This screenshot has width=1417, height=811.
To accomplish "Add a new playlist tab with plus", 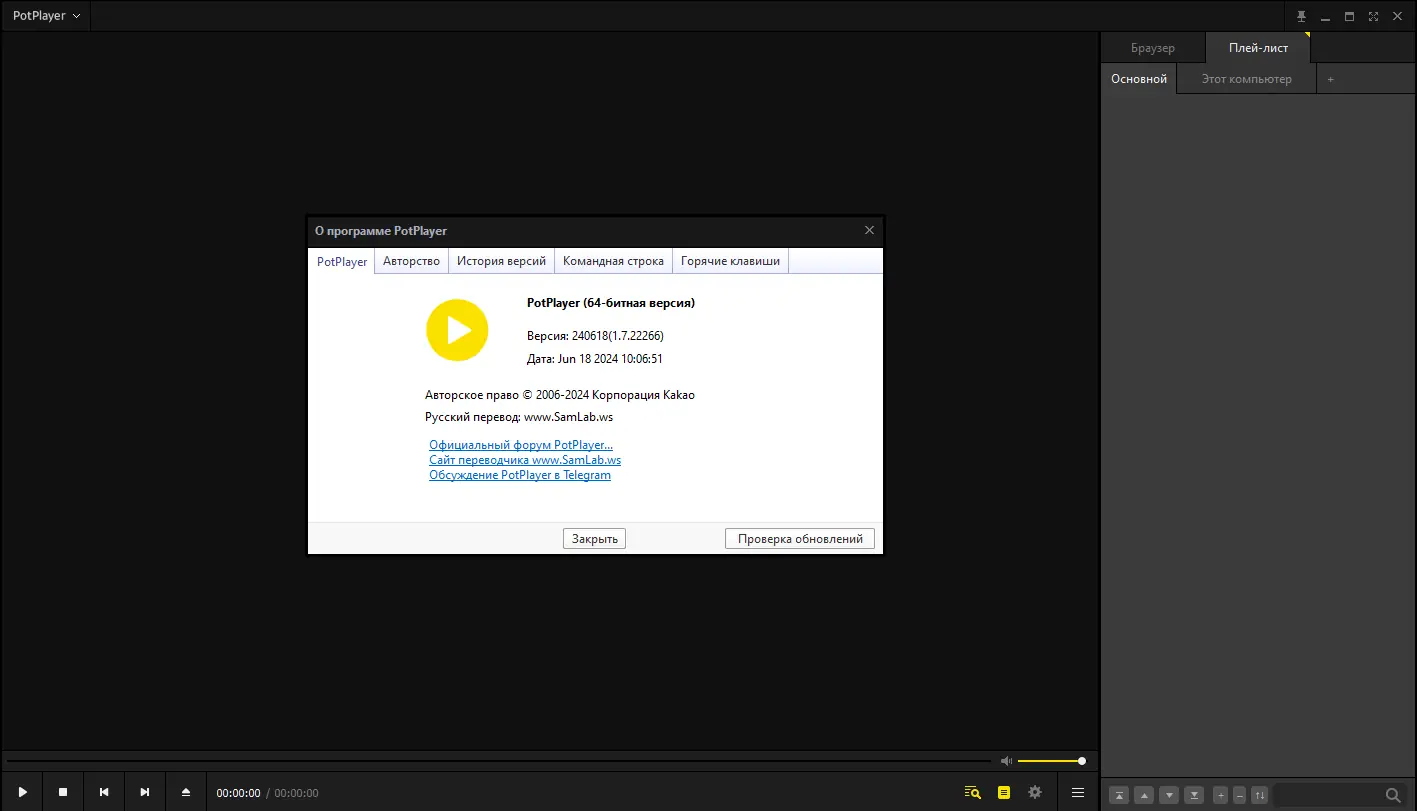I will coord(1330,79).
